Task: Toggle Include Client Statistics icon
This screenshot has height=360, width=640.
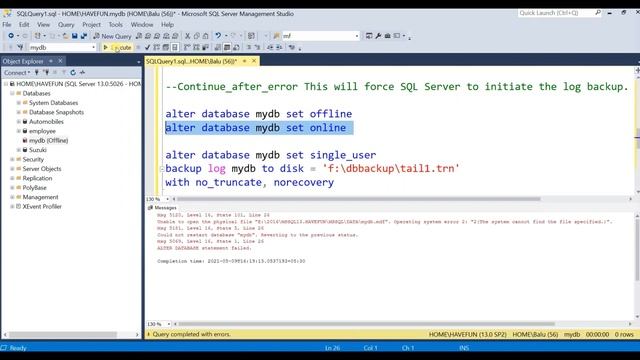Action: point(205,47)
